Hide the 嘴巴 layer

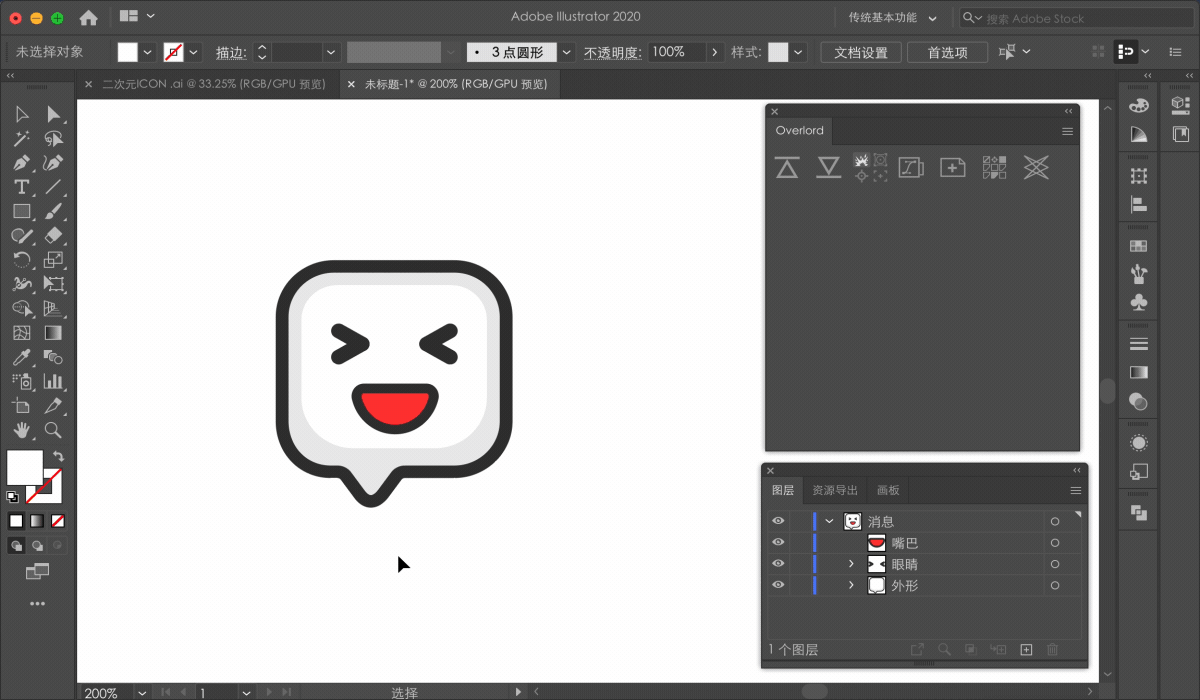[778, 542]
